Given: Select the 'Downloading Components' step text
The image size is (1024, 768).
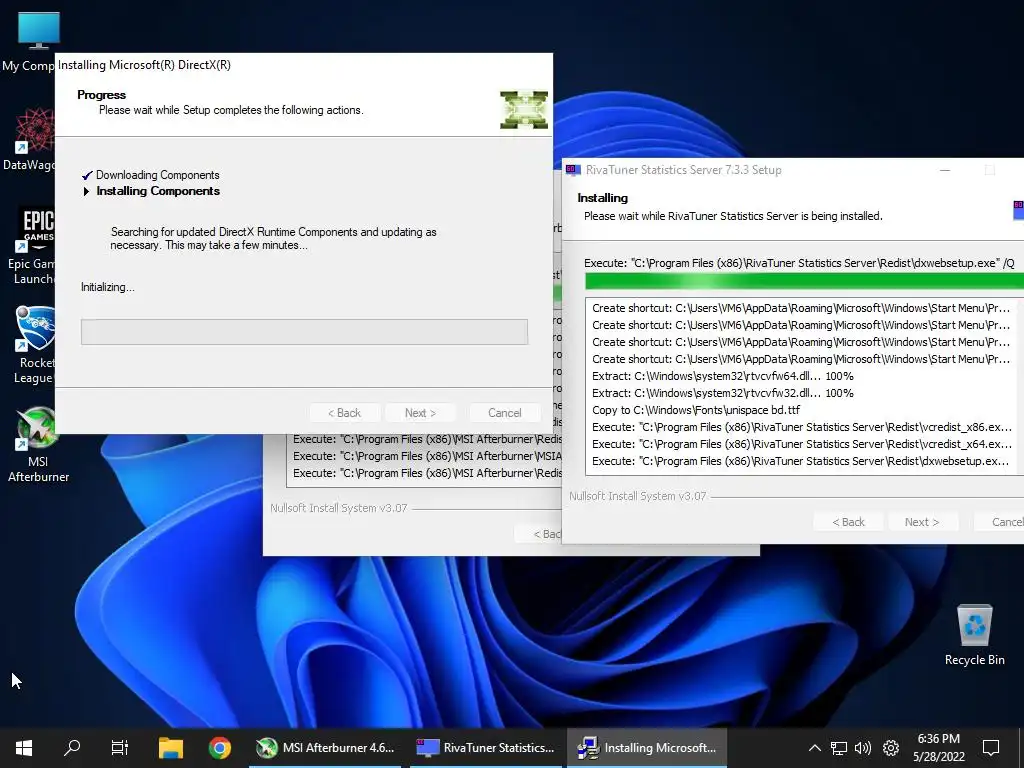Looking at the screenshot, I should pyautogui.click(x=157, y=175).
